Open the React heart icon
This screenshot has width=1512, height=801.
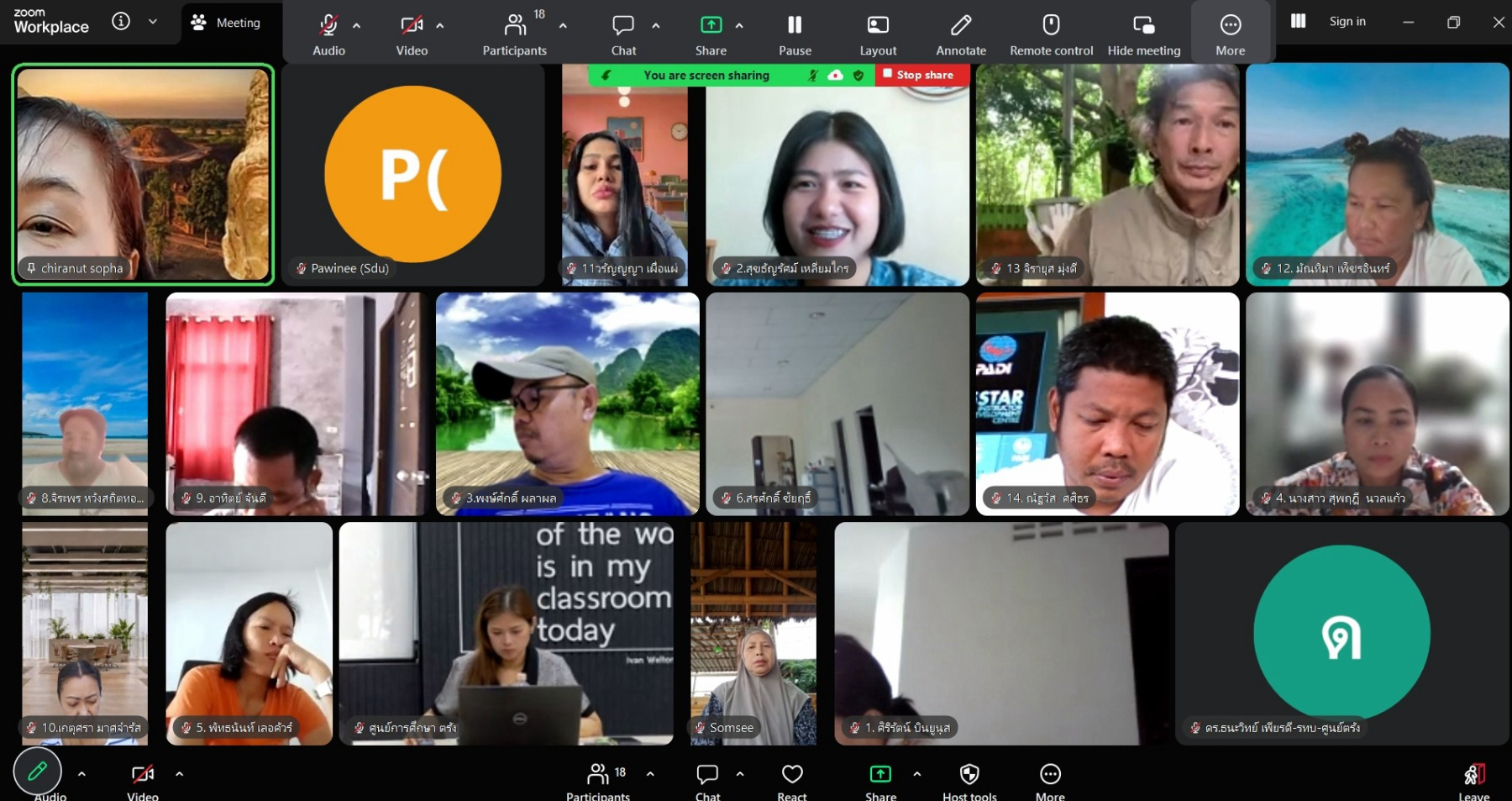click(792, 773)
